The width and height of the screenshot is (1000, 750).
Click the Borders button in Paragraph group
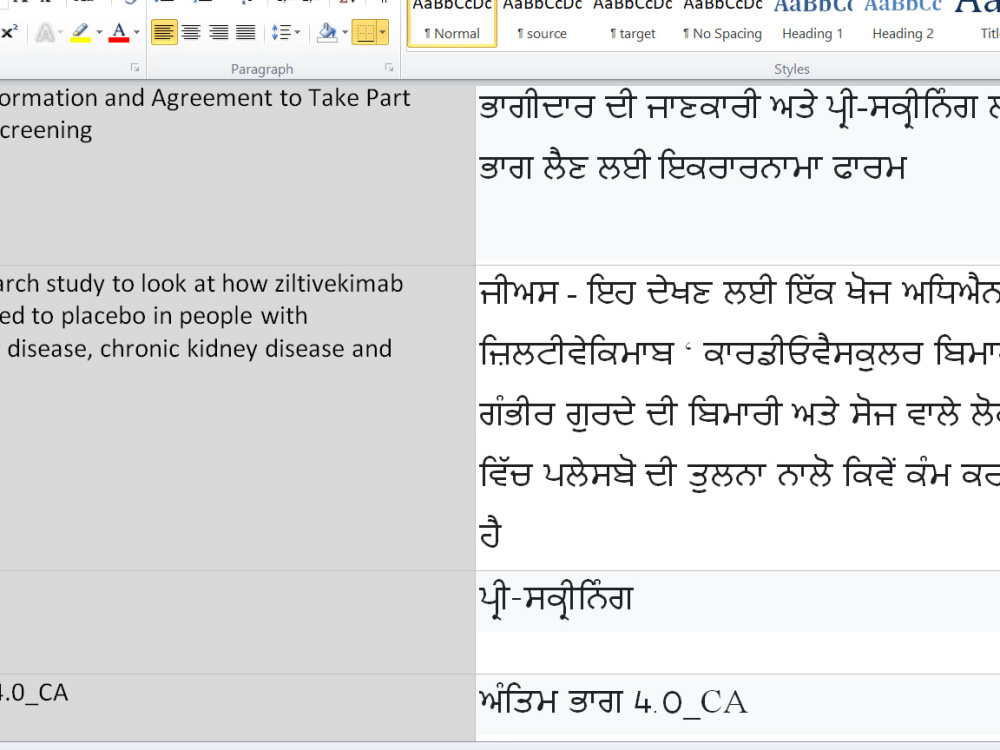pos(365,32)
